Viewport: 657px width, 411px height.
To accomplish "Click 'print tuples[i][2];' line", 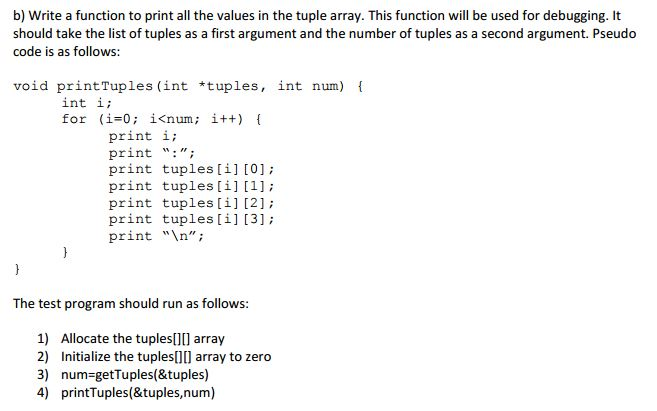I will pos(191,203).
